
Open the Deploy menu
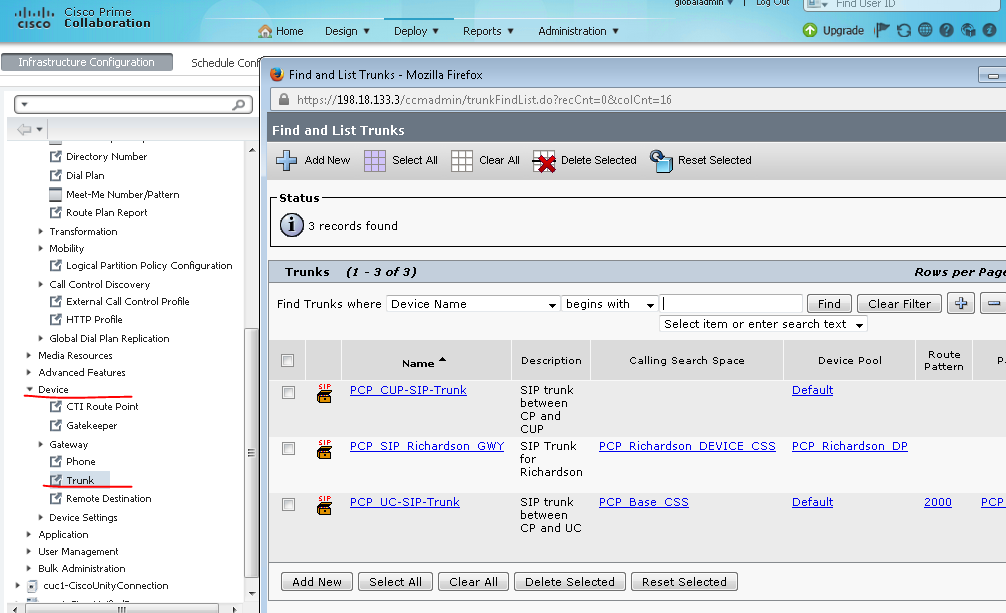(416, 31)
